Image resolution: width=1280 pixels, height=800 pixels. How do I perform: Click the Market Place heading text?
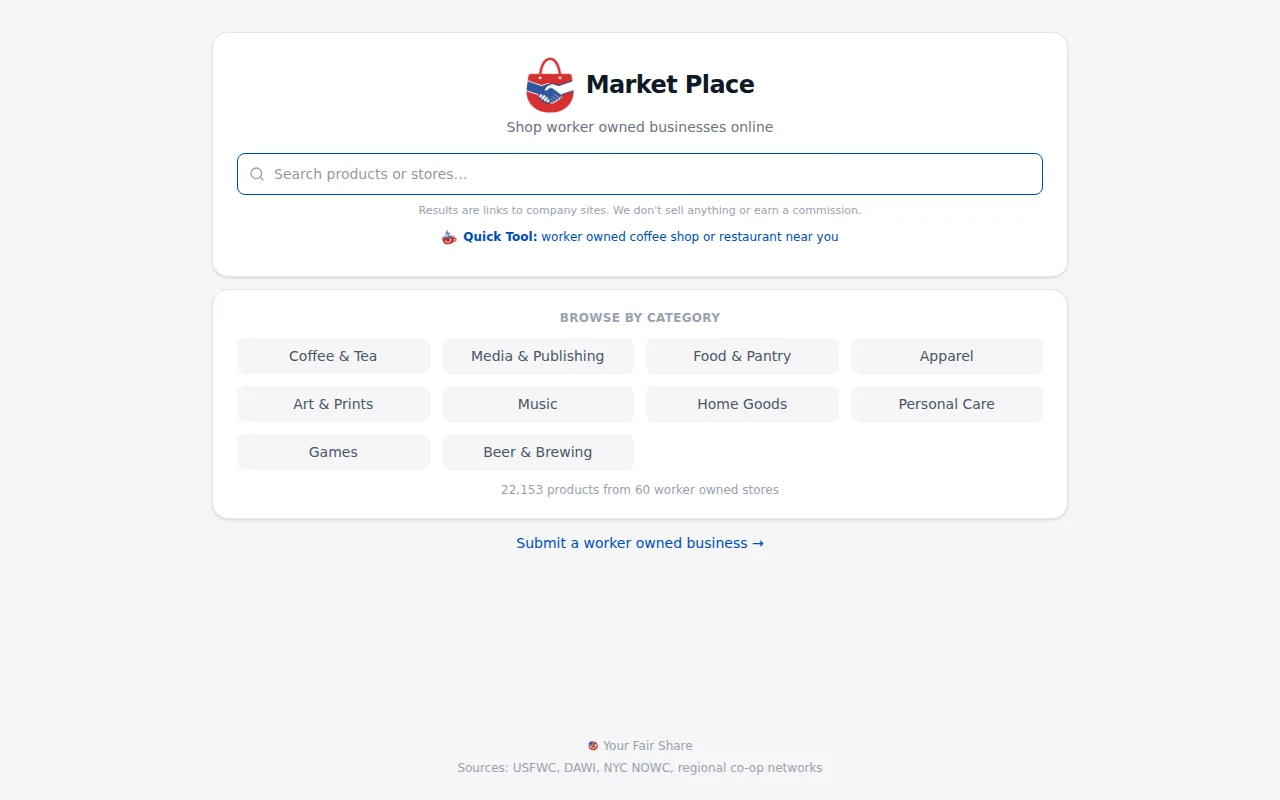point(670,85)
